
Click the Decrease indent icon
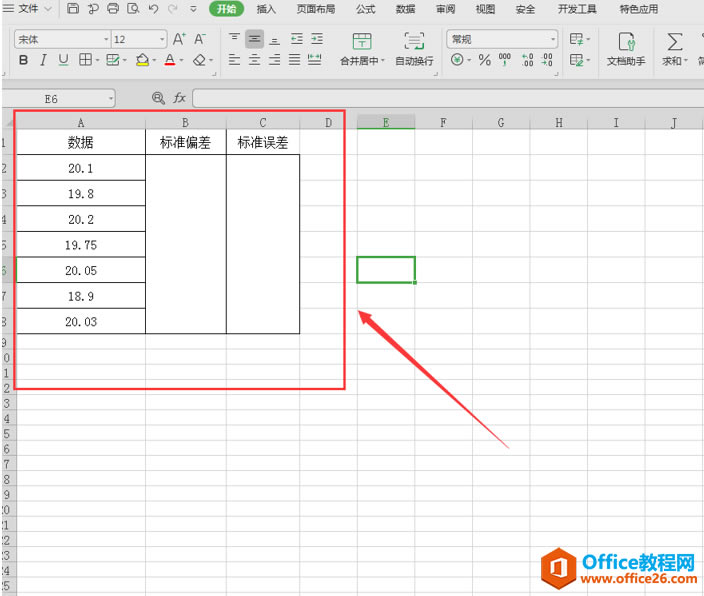pyautogui.click(x=297, y=39)
